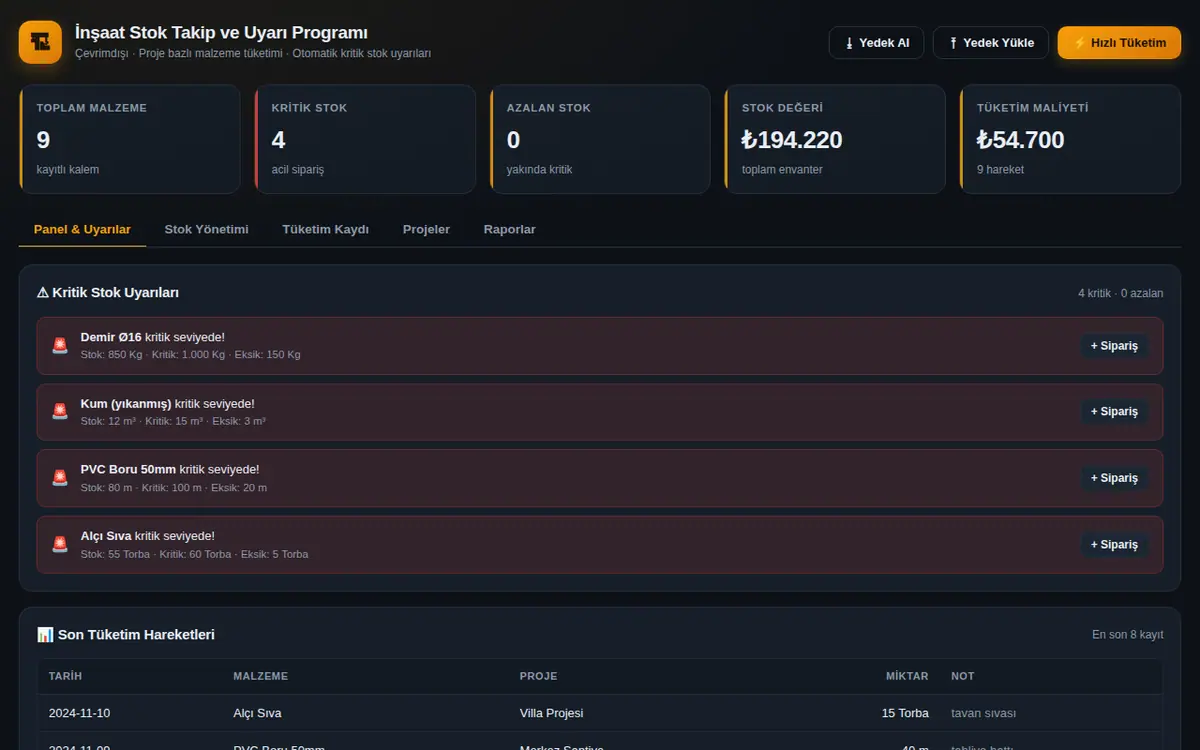Click the 15 Torba quantity cell
This screenshot has height=750, width=1200.
[905, 714]
